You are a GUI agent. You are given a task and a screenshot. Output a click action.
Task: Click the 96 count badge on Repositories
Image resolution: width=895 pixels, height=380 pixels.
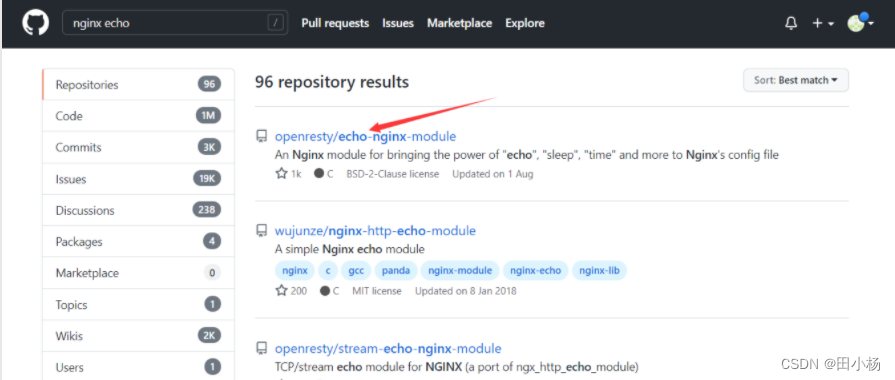pos(209,84)
